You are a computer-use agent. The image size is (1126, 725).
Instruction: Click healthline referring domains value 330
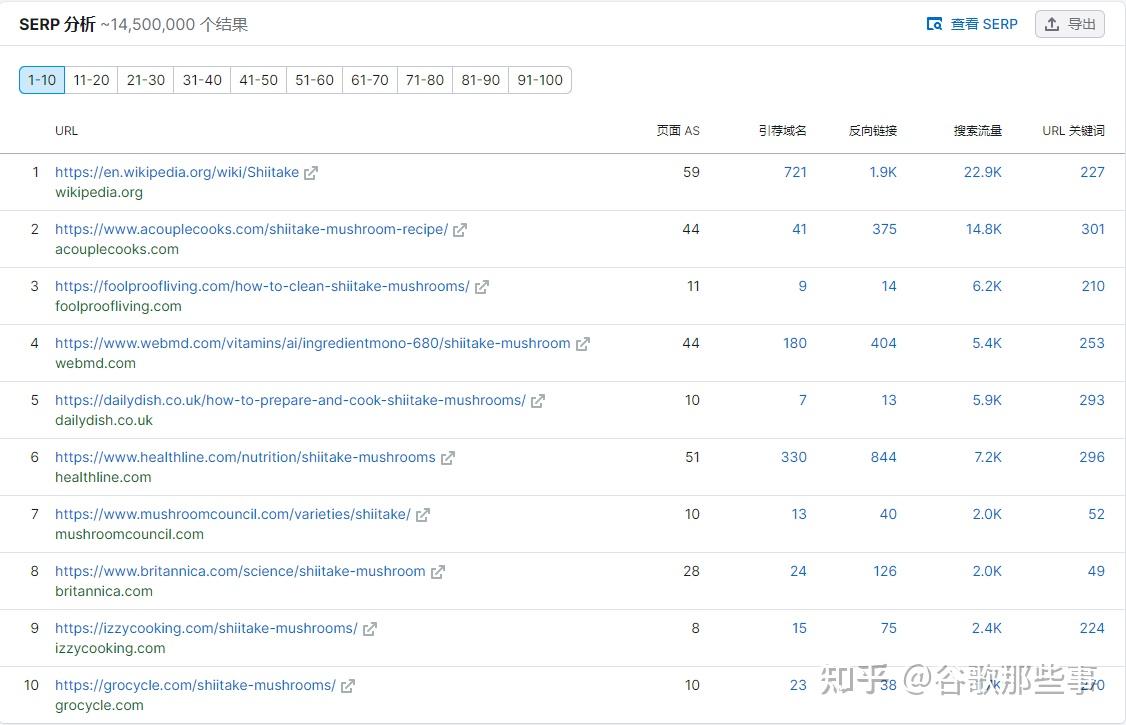click(794, 457)
